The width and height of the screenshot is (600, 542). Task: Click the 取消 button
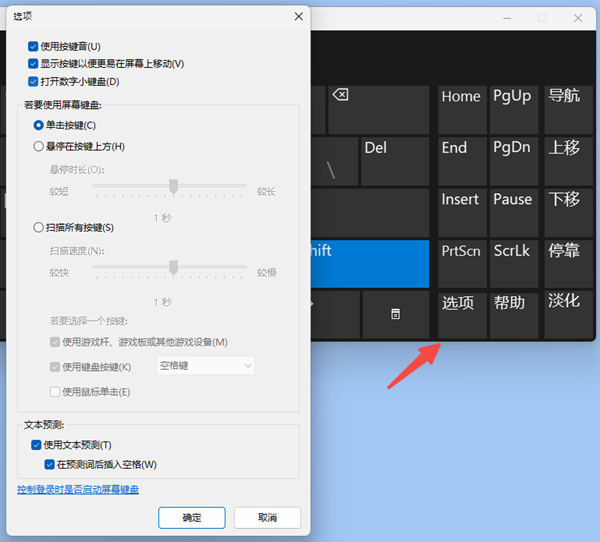267,518
